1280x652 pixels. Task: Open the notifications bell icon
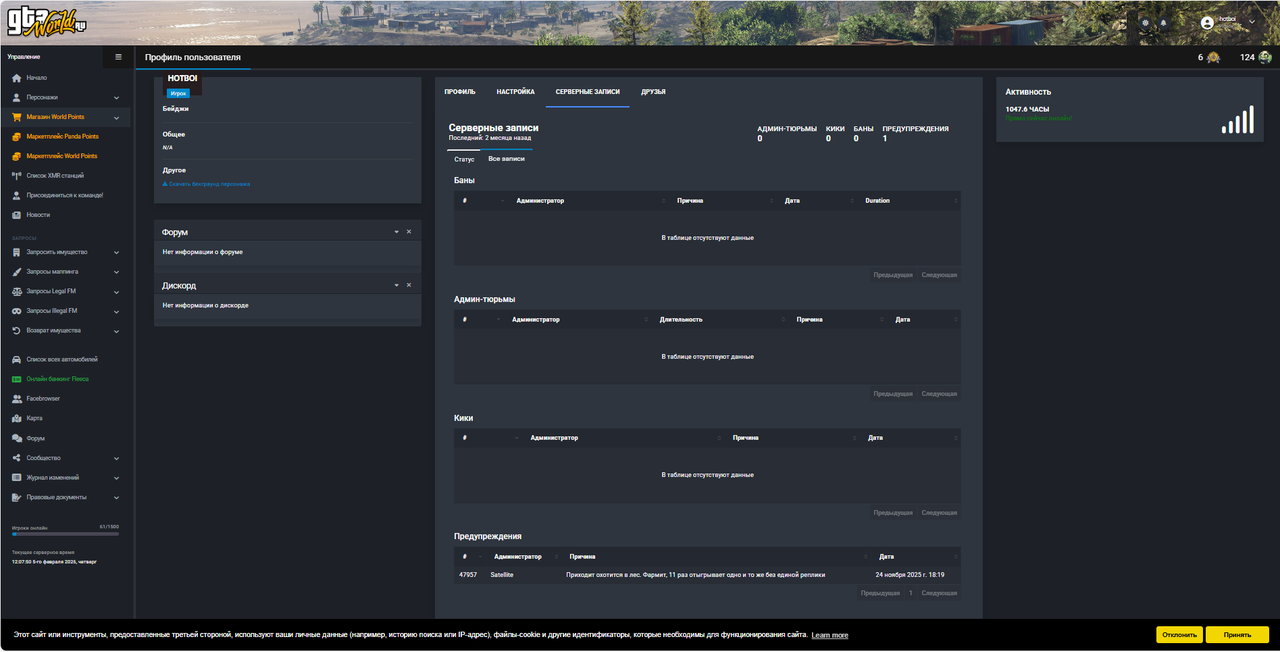click(x=1163, y=22)
